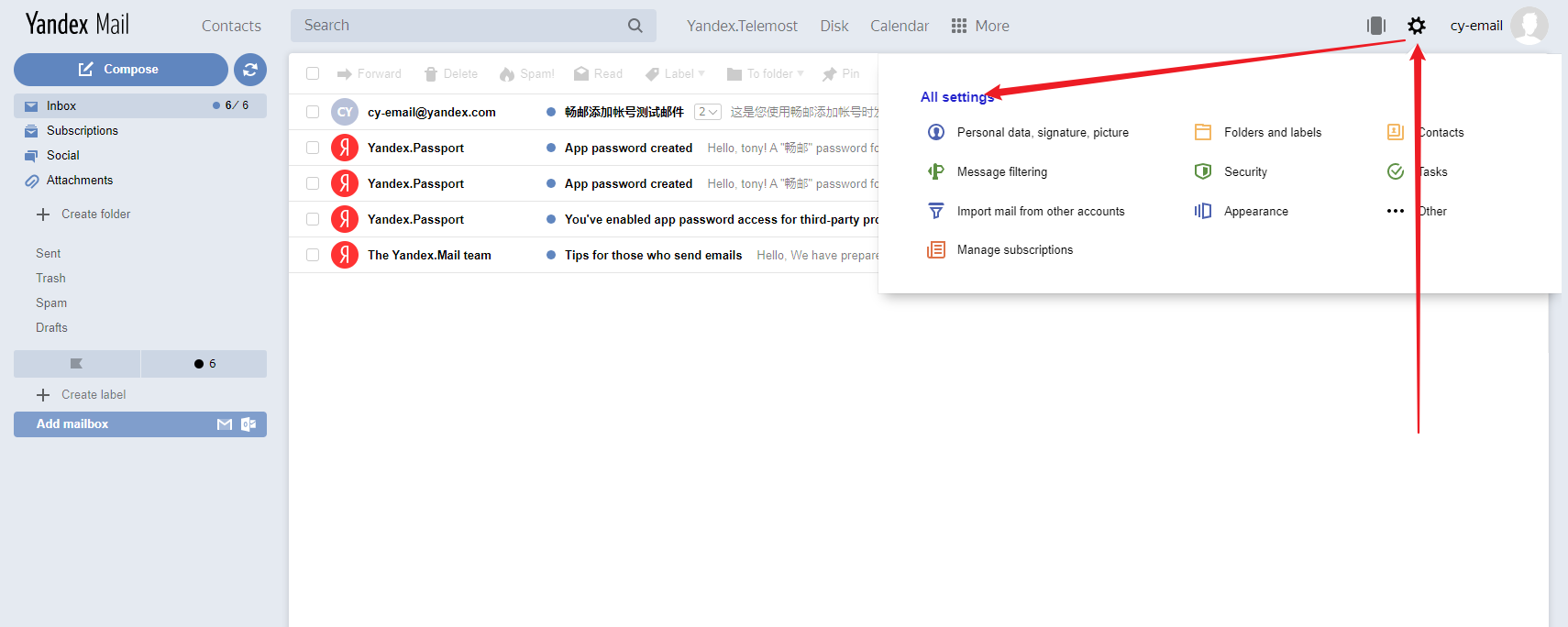Open the All settings link
This screenshot has width=1568, height=627.
957,97
